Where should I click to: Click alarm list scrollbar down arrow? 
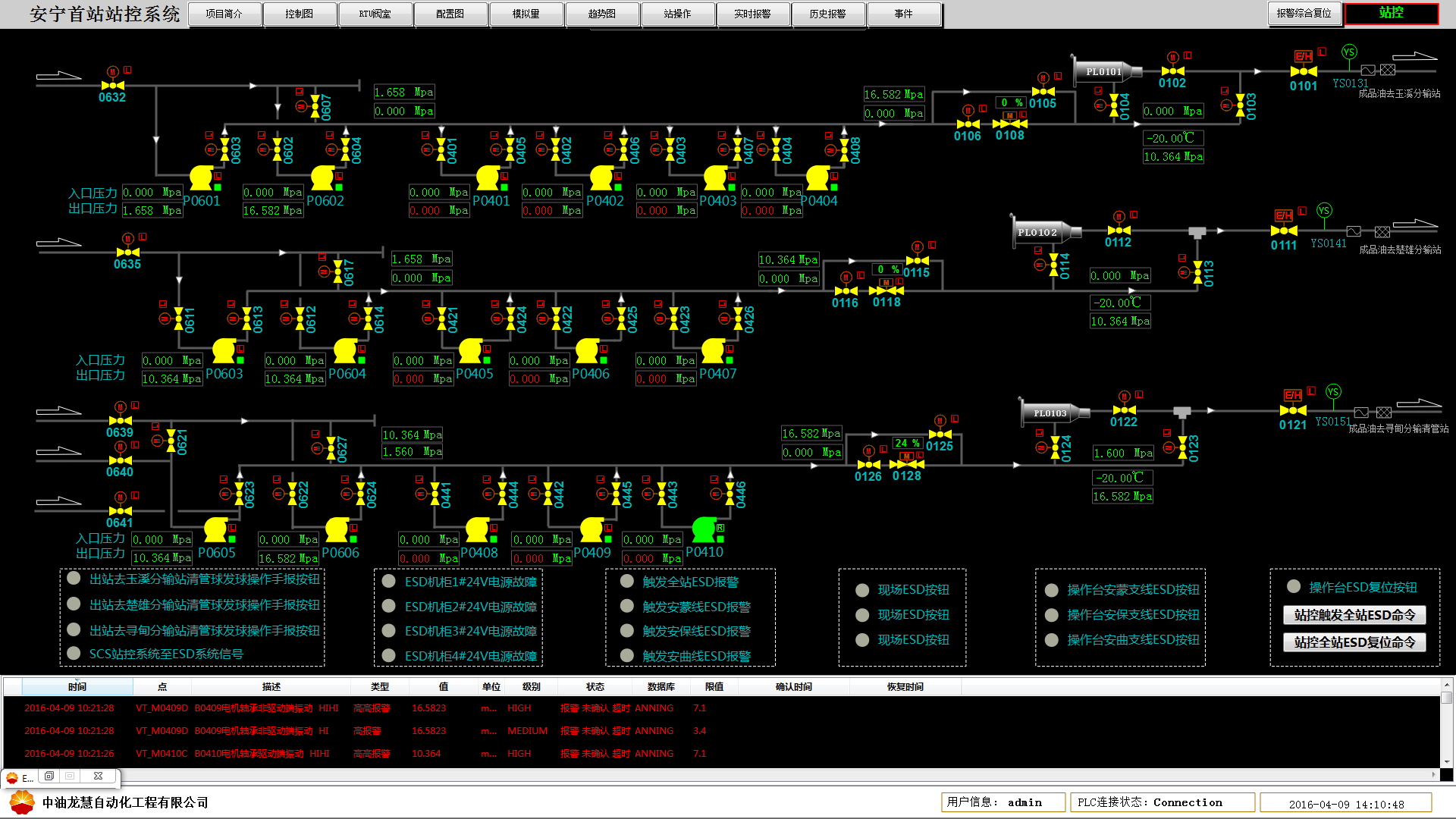click(x=1447, y=761)
